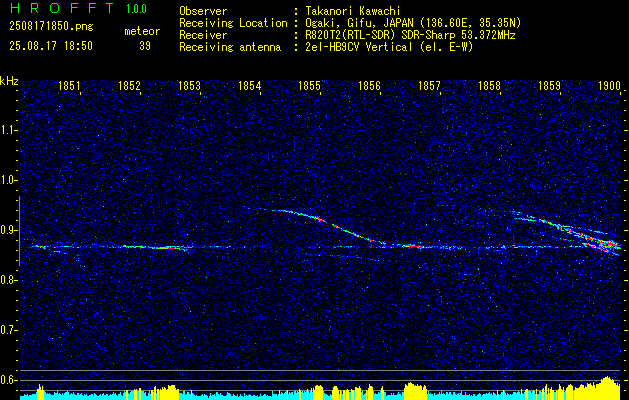This screenshot has height=400, width=629.
Task: Click the kHz axis unit label
Action: click(x=9, y=81)
